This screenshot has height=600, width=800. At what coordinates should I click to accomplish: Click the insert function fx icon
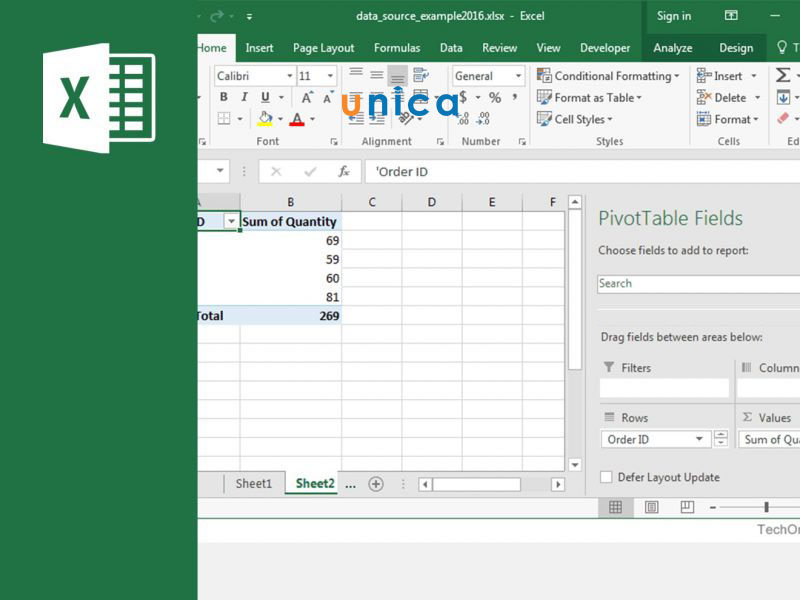(343, 172)
